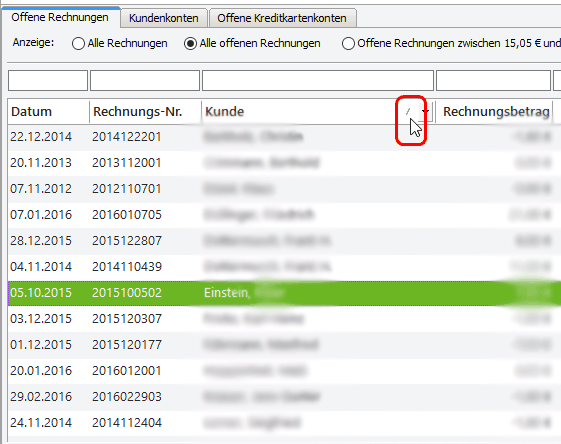The width and height of the screenshot is (561, 444).
Task: Select invoice row 2014122201
Action: pos(284,137)
